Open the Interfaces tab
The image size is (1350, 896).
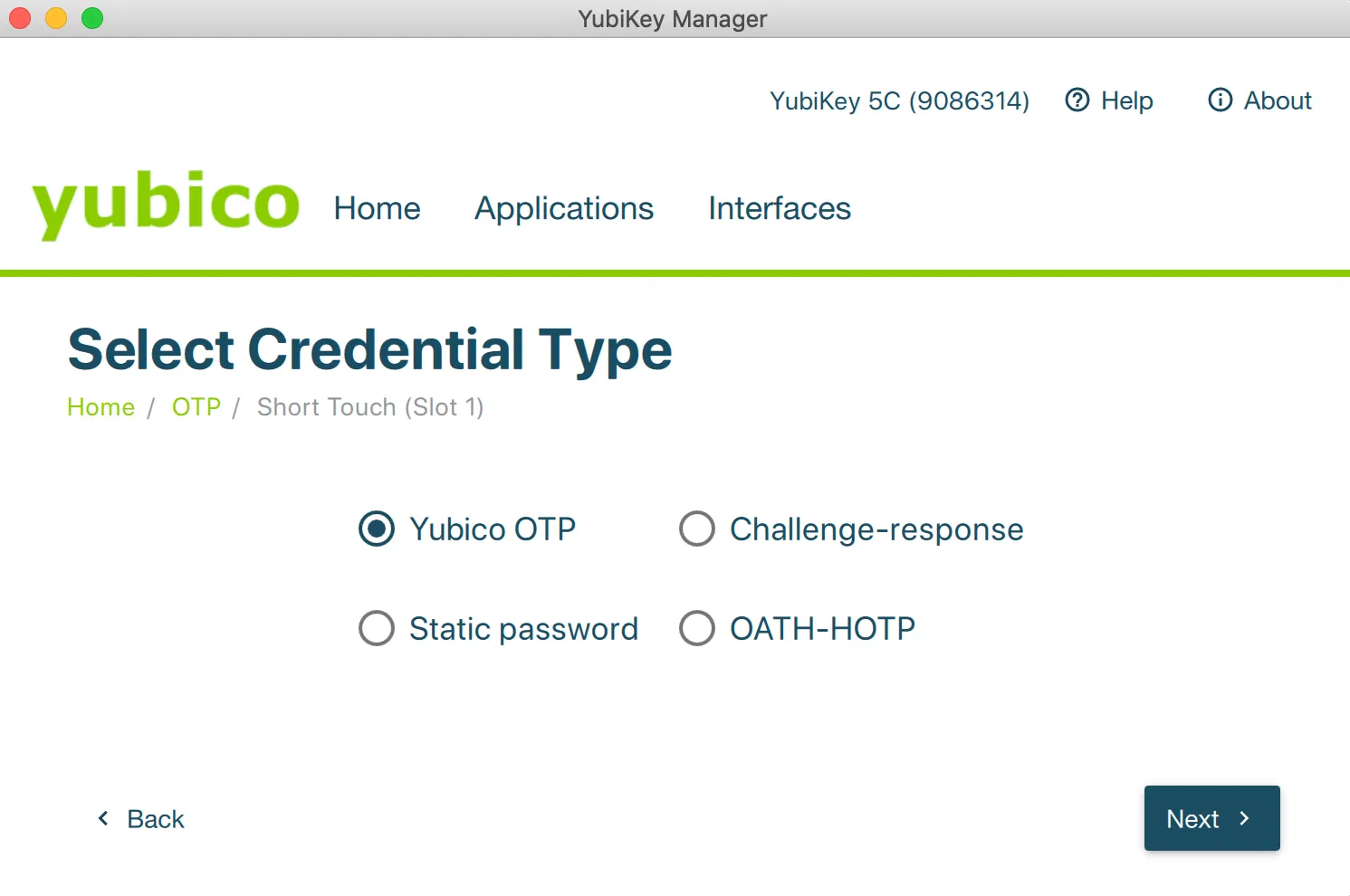779,208
